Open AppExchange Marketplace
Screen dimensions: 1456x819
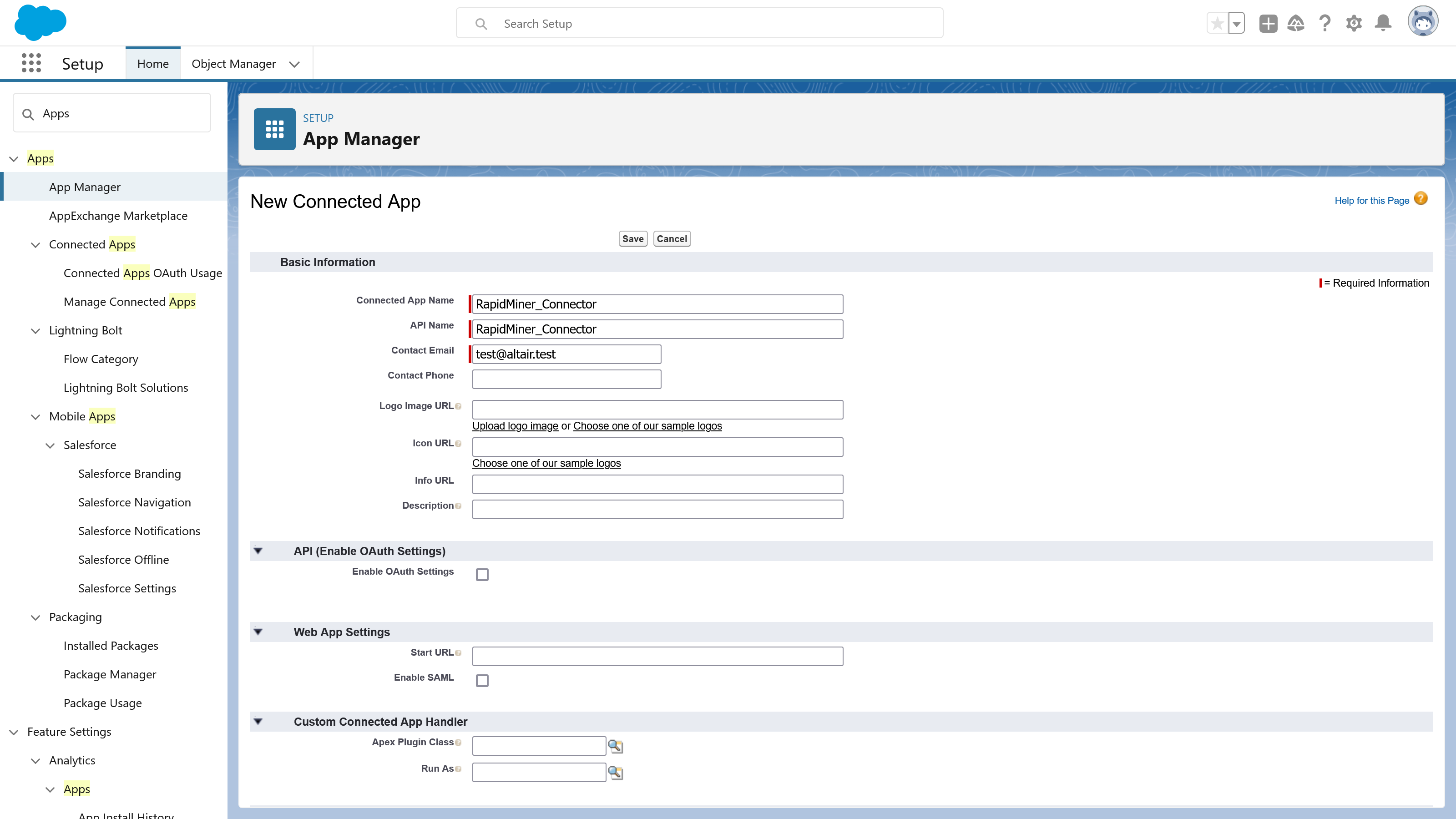[118, 215]
